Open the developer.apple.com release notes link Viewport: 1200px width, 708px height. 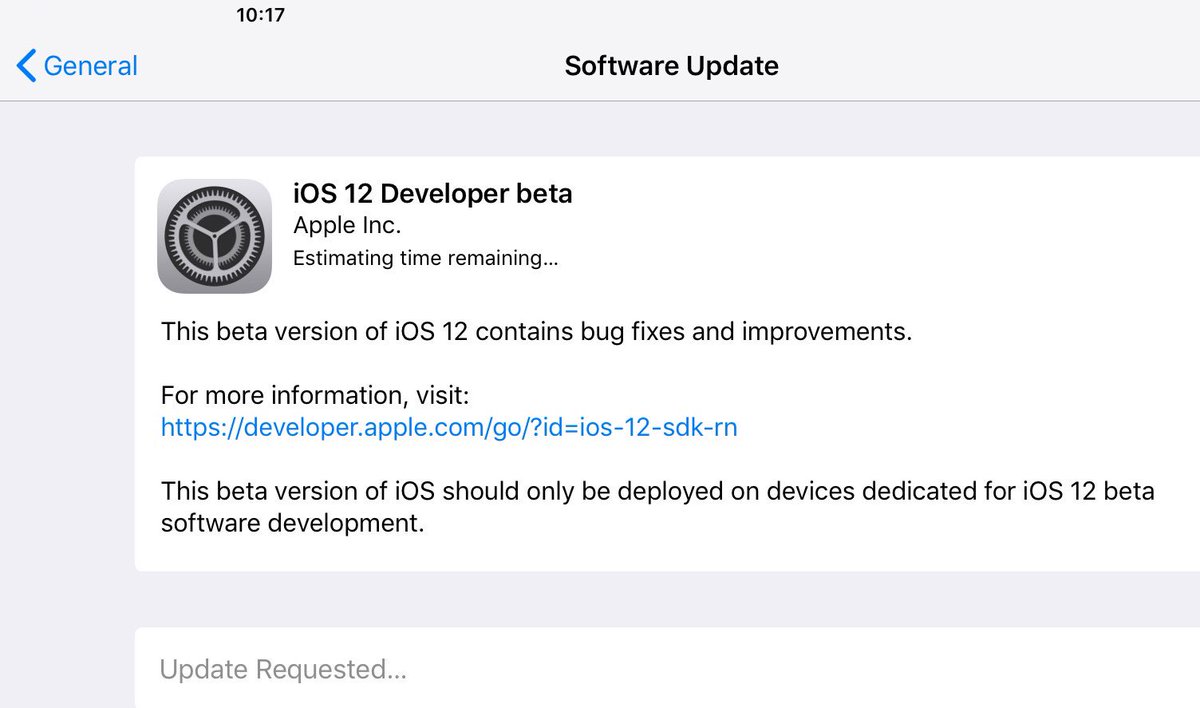pos(449,428)
